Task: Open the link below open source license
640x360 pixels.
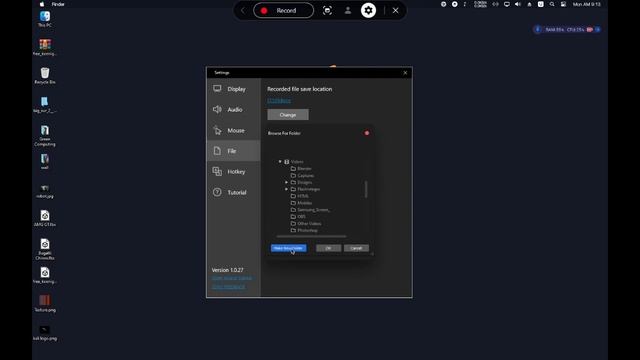Action: coord(229,286)
